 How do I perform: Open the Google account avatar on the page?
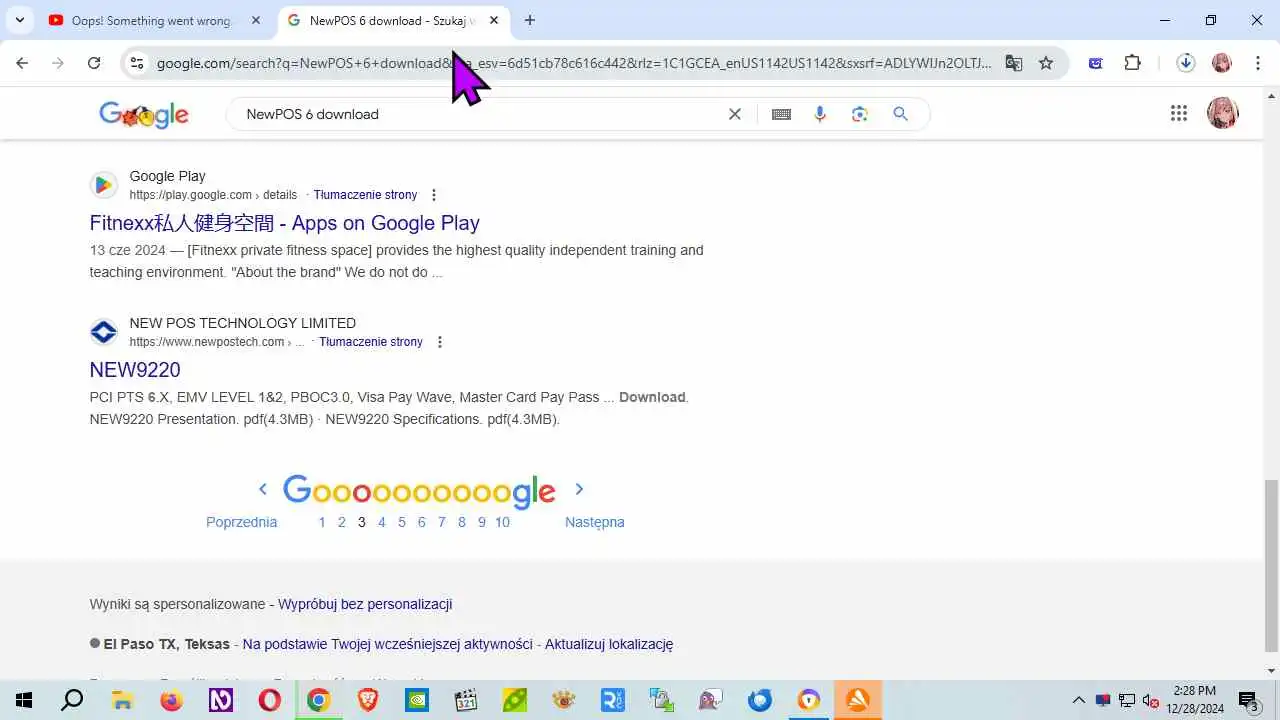pyautogui.click(x=1222, y=113)
